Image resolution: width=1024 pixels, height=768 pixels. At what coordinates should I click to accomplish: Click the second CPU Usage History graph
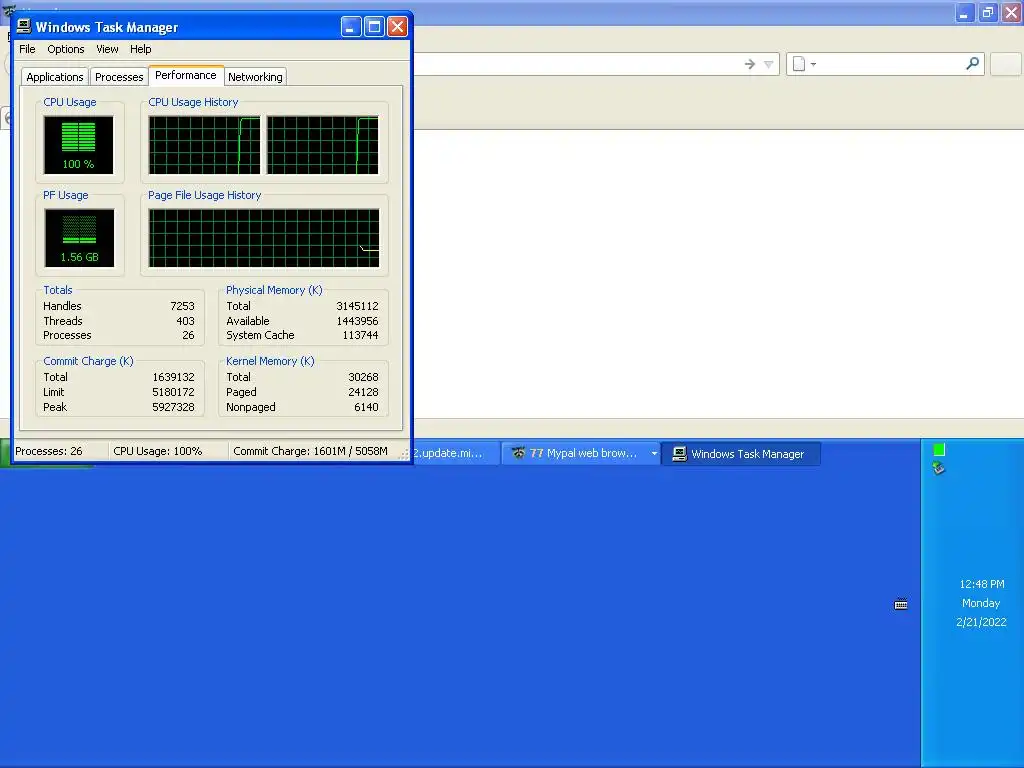pos(323,145)
